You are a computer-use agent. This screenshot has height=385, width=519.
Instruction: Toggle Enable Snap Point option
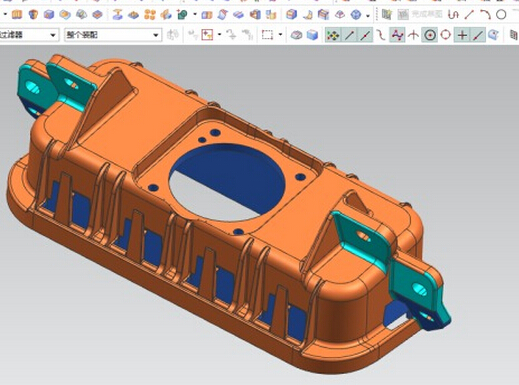[x=333, y=35]
